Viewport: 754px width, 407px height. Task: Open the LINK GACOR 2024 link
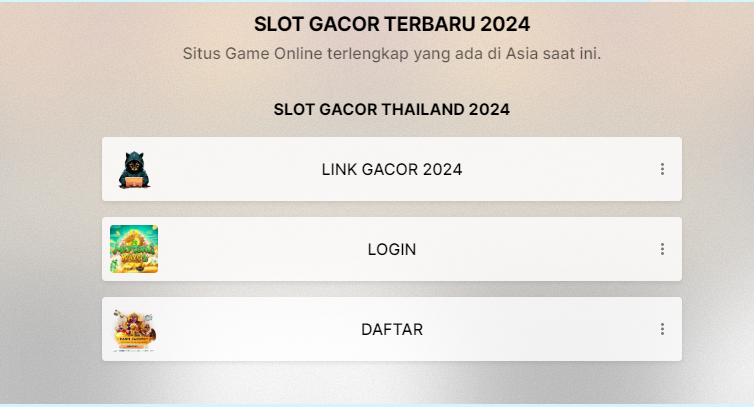pos(392,170)
